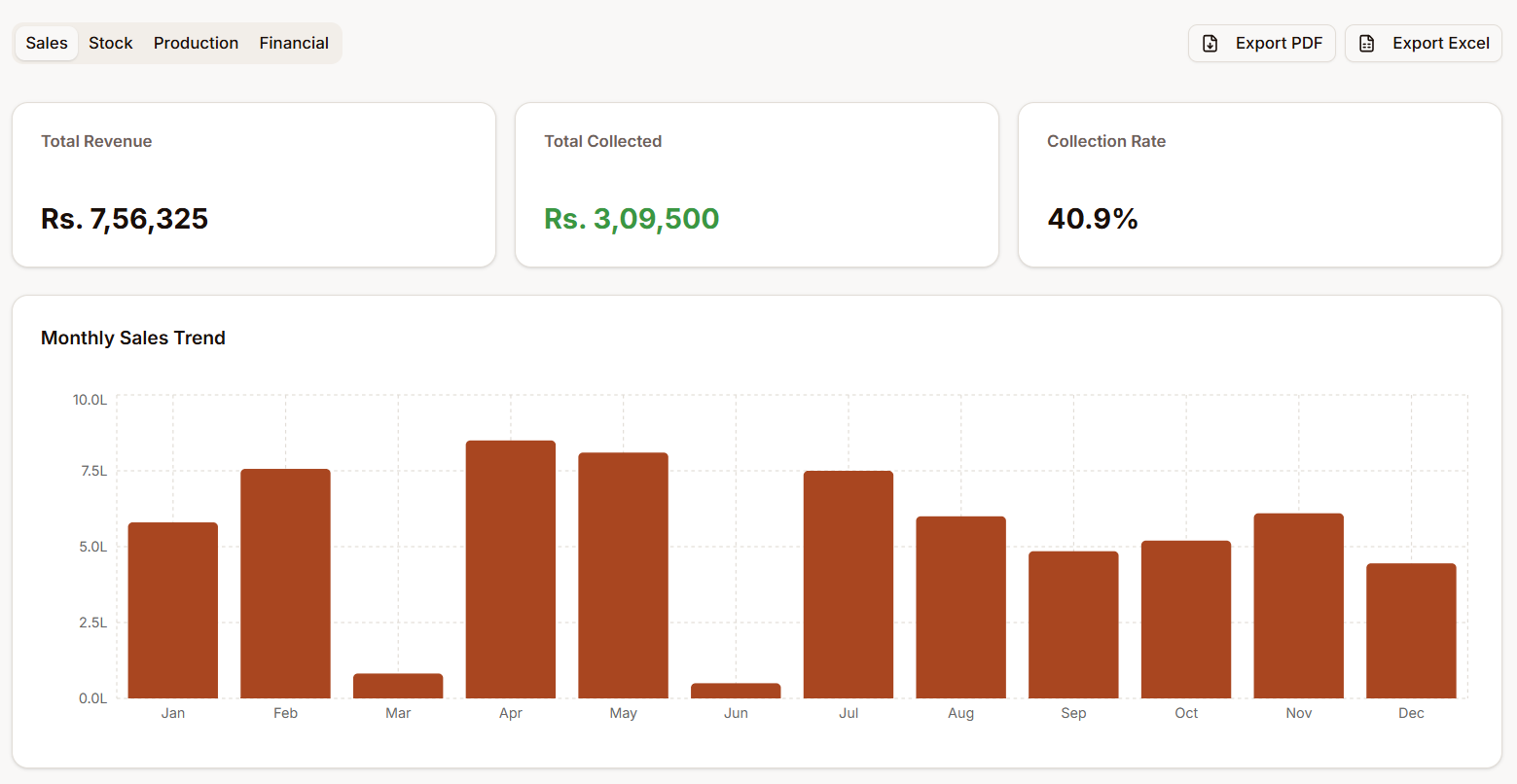Select the Production tab
The width and height of the screenshot is (1517, 784).
pos(196,43)
